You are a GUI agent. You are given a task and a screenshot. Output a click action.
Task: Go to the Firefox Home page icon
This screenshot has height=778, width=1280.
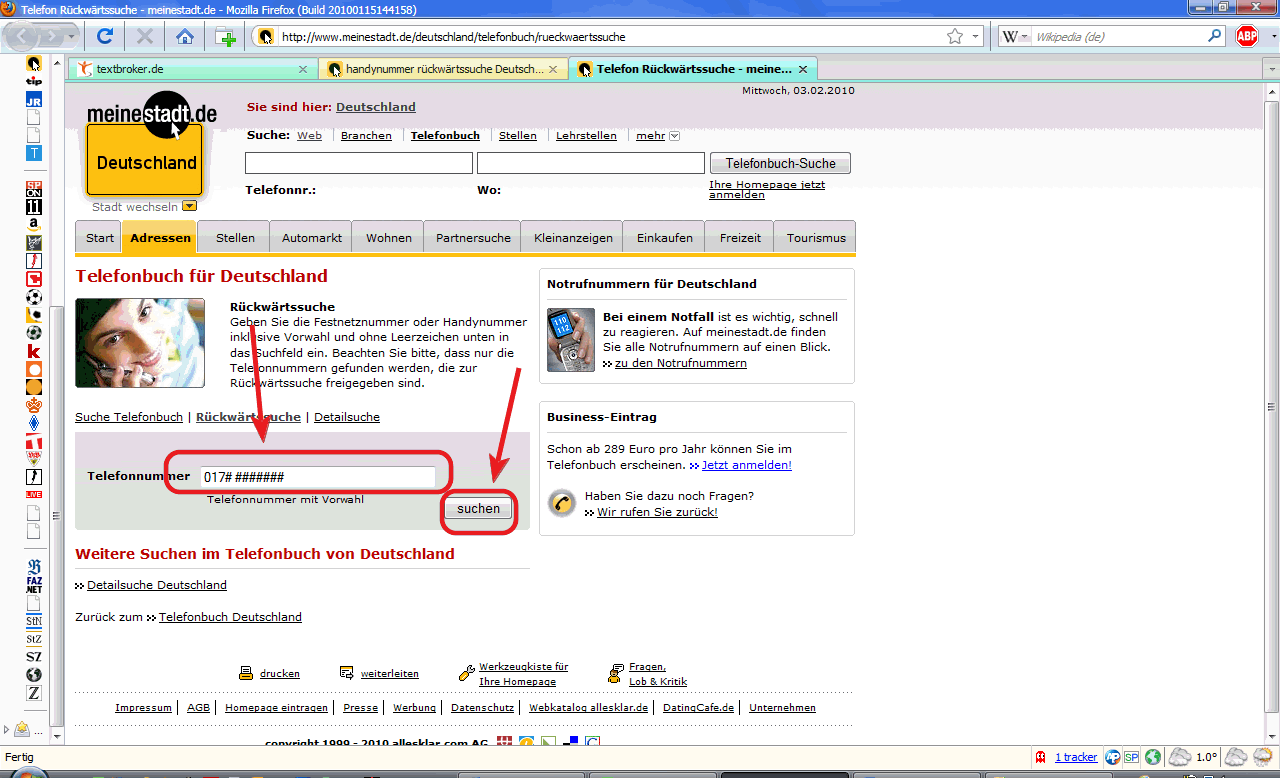tap(185, 37)
